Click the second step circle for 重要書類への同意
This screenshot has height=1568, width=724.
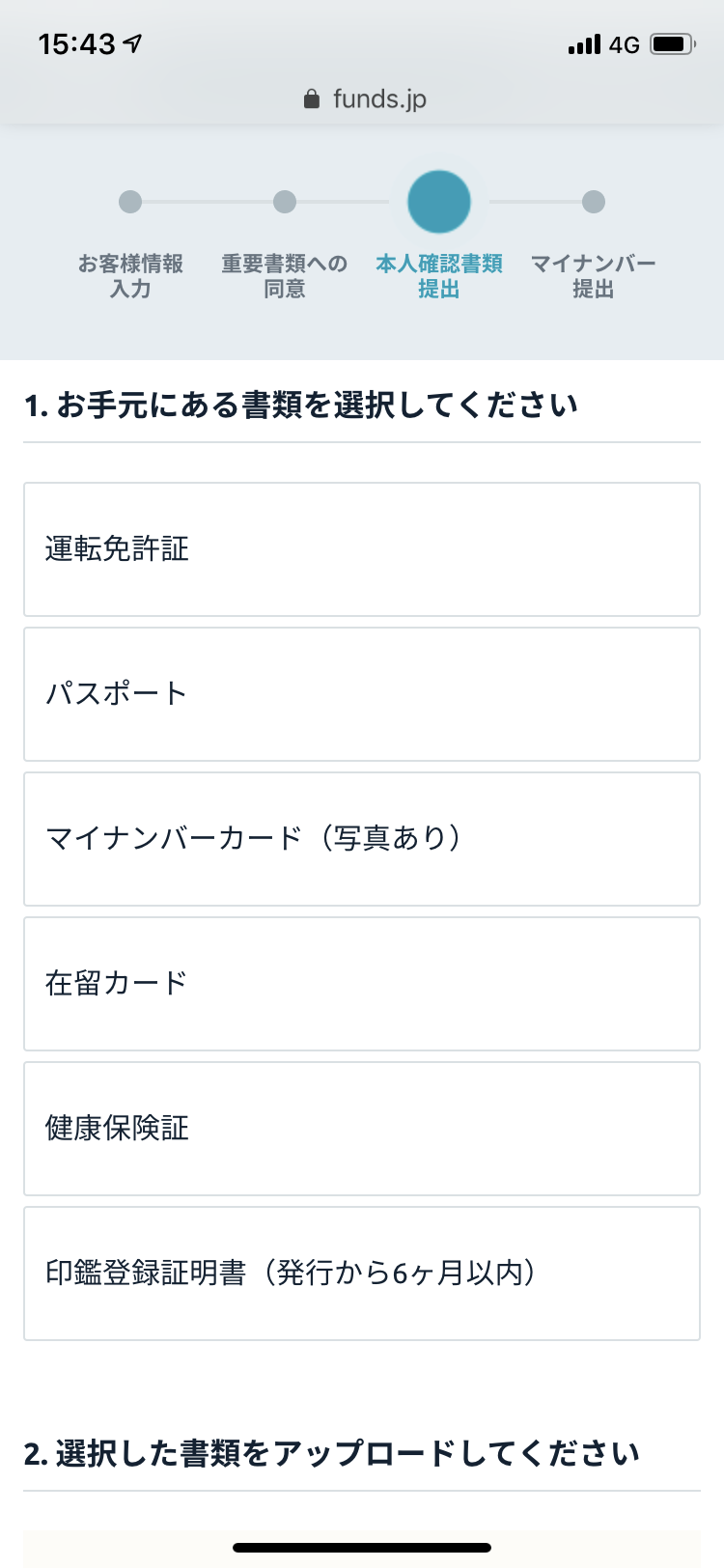pyautogui.click(x=285, y=202)
